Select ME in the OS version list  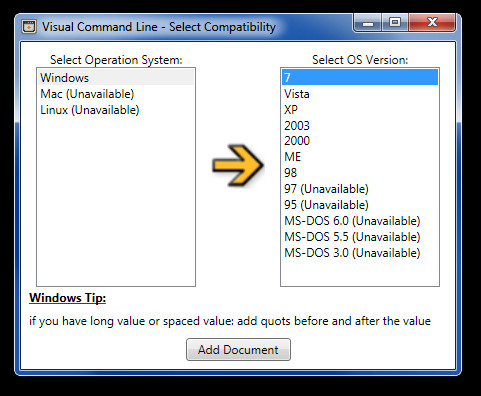point(360,157)
